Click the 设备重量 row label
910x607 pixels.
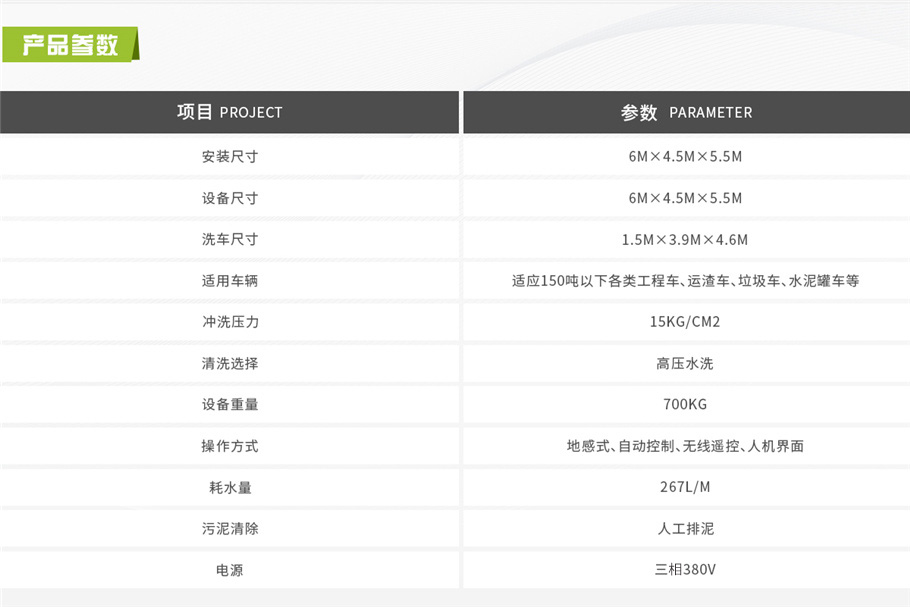tap(229, 405)
